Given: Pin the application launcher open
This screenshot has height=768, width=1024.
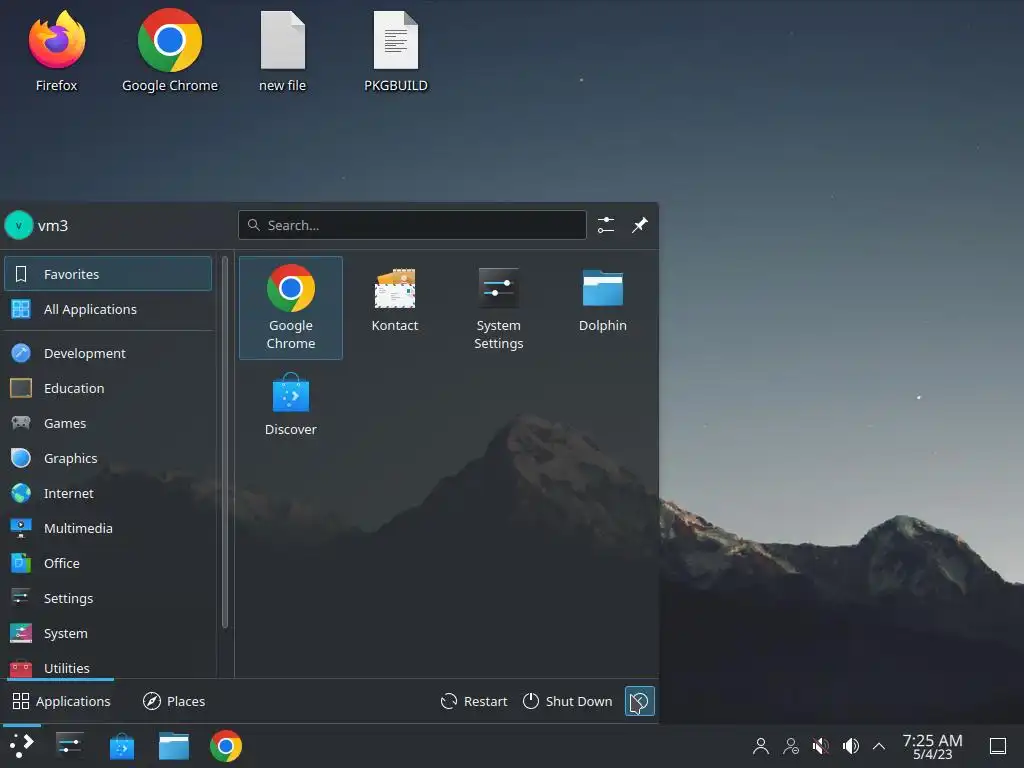Looking at the screenshot, I should coord(640,225).
